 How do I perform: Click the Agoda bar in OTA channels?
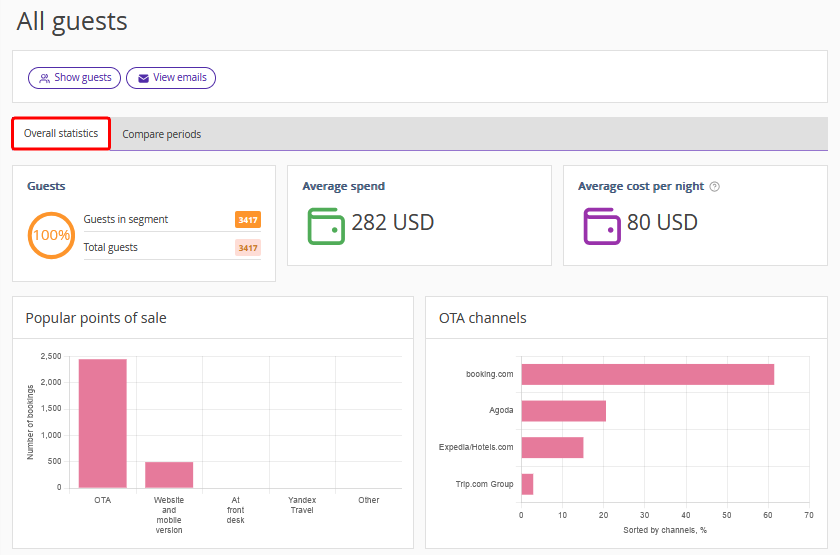563,411
